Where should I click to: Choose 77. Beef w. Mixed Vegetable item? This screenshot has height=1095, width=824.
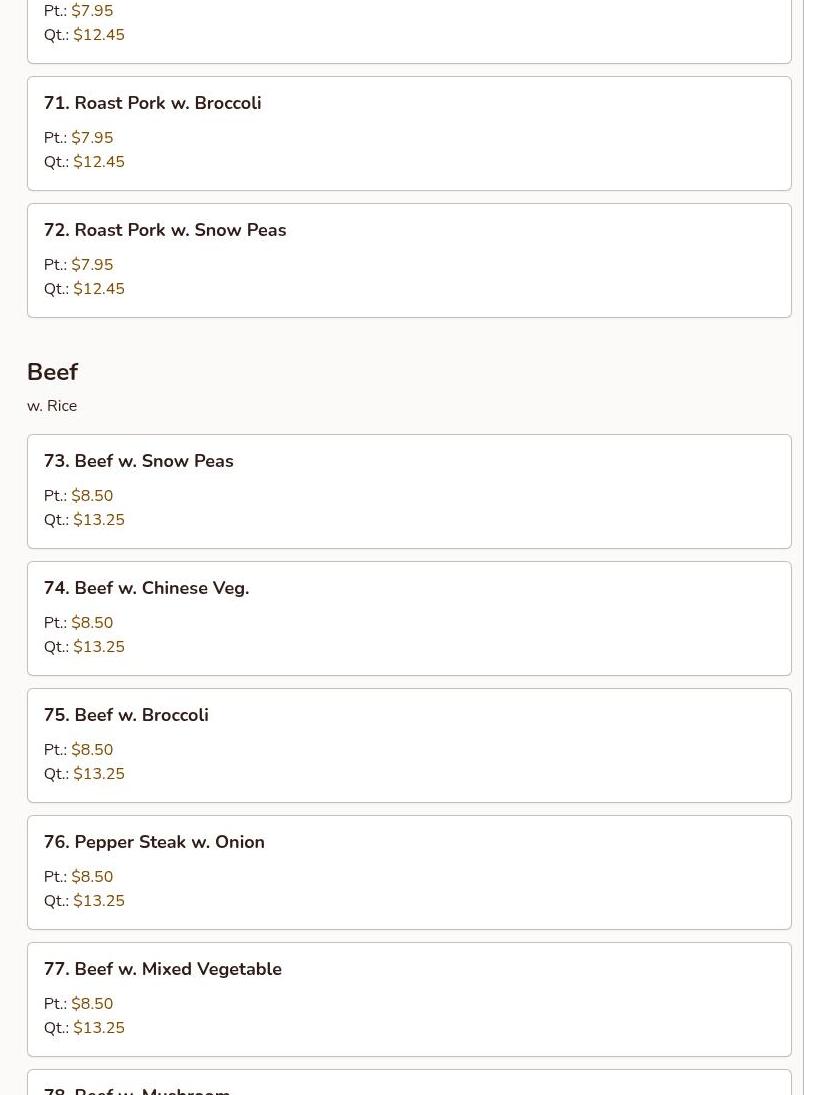point(409,1000)
